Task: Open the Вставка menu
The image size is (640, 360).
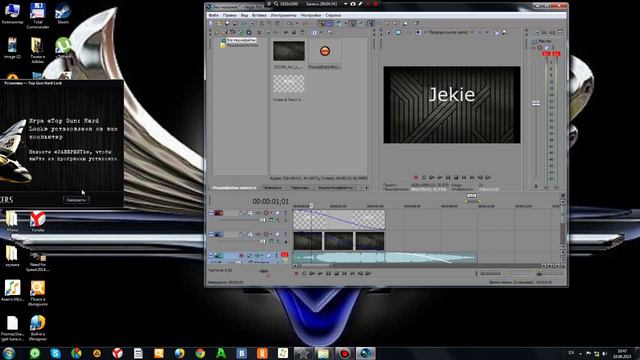Action: coord(259,15)
